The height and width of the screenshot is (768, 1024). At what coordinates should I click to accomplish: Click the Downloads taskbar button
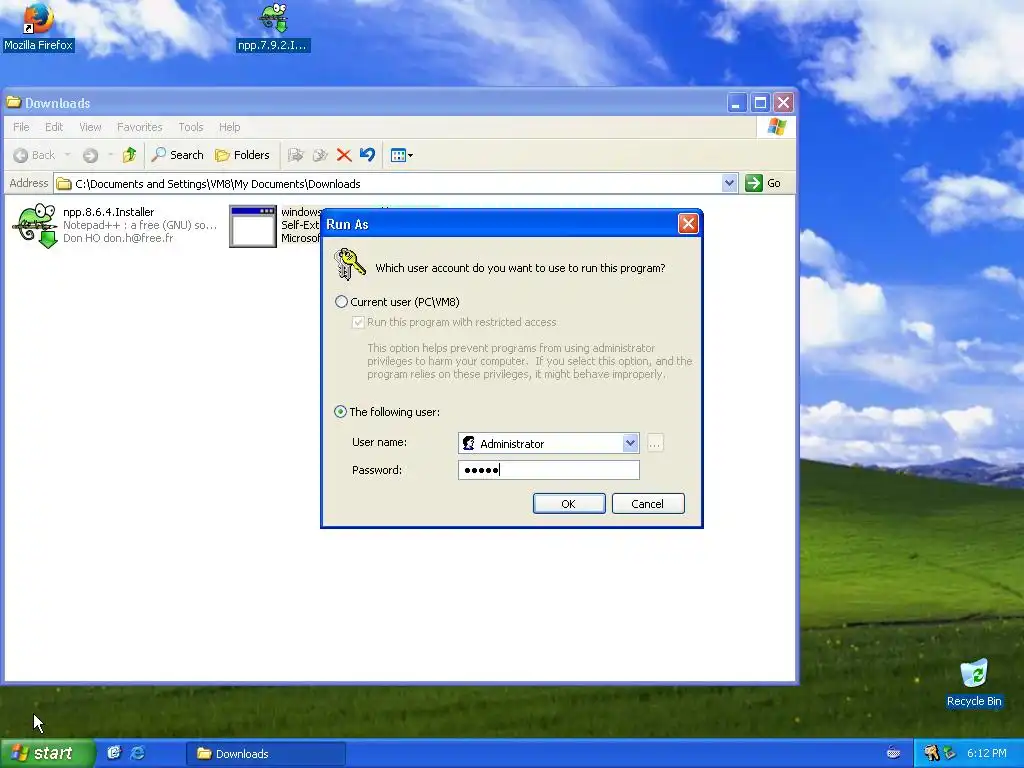coord(266,754)
